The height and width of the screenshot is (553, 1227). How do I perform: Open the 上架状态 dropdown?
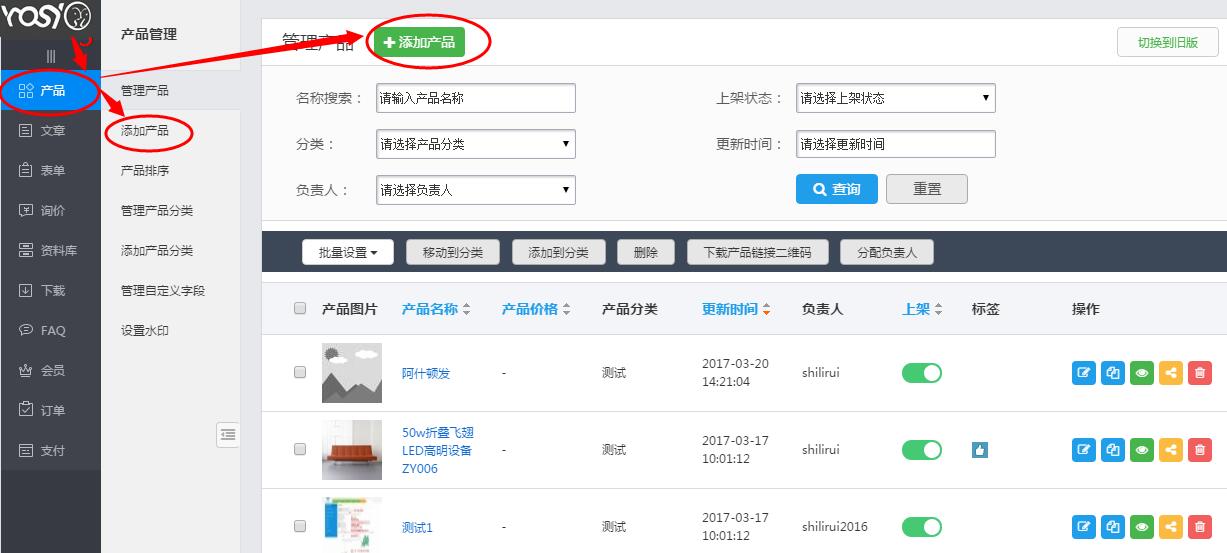896,98
